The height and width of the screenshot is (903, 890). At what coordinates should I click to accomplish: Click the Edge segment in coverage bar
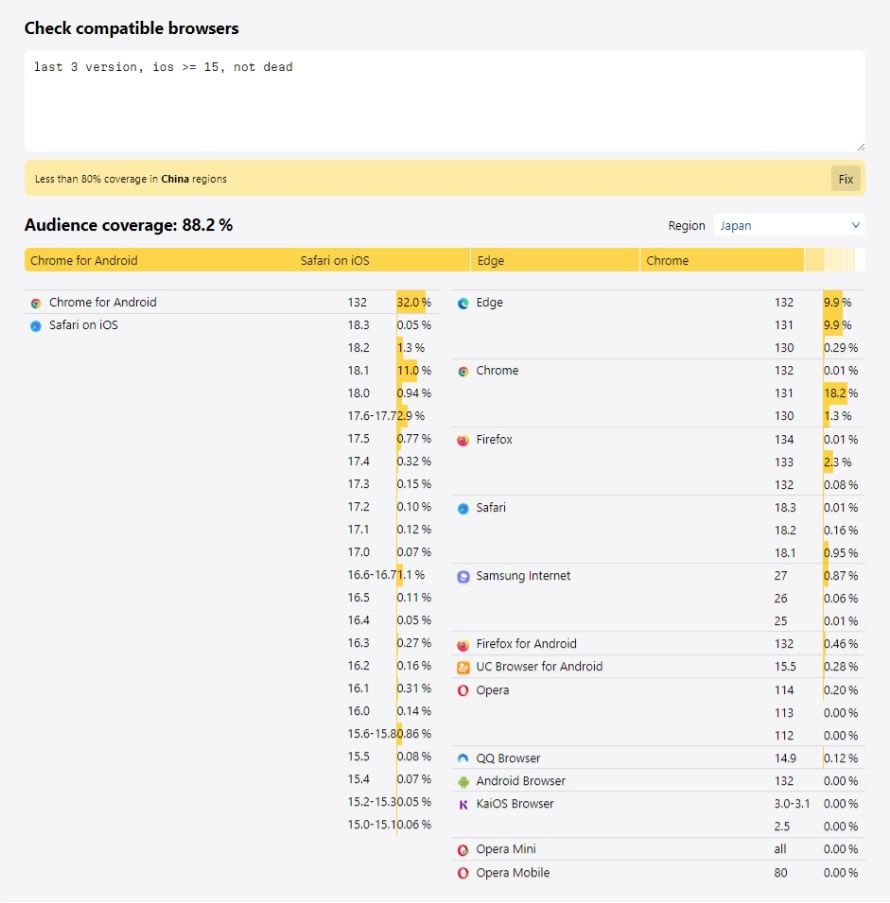tap(554, 261)
